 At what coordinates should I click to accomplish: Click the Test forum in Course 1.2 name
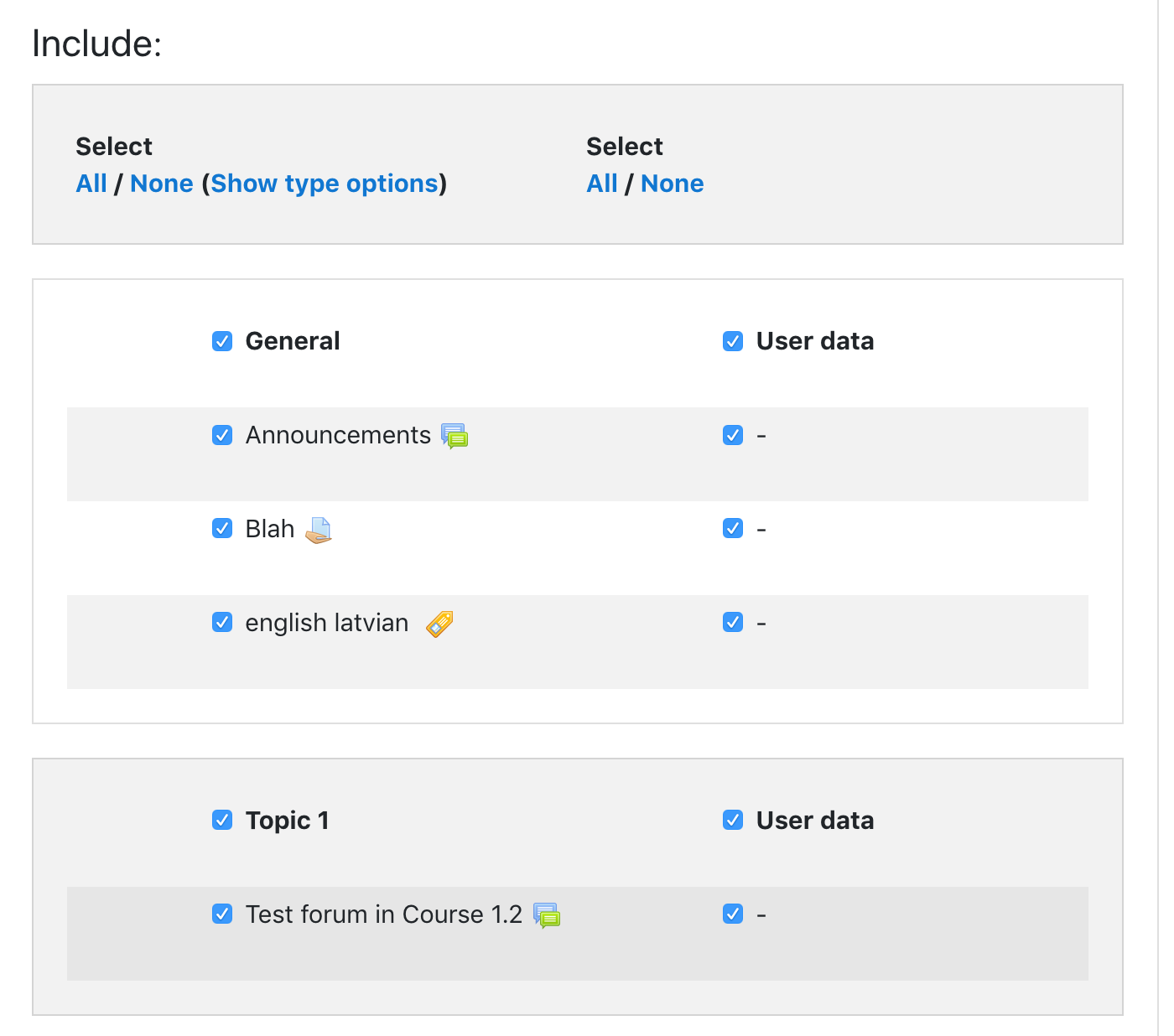tap(384, 914)
